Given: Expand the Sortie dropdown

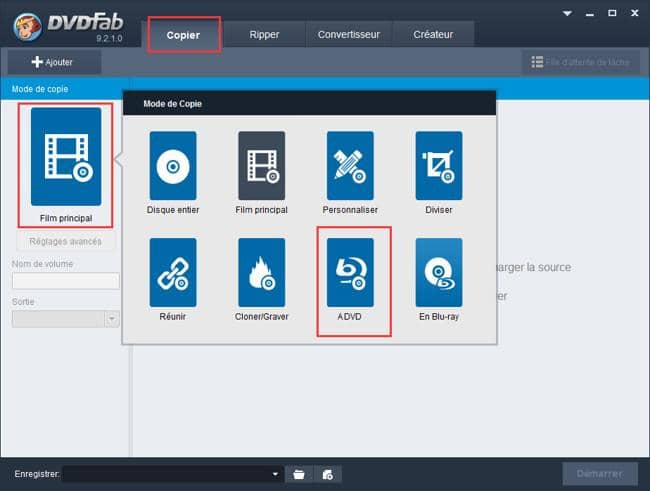Looking at the screenshot, I should point(112,319).
